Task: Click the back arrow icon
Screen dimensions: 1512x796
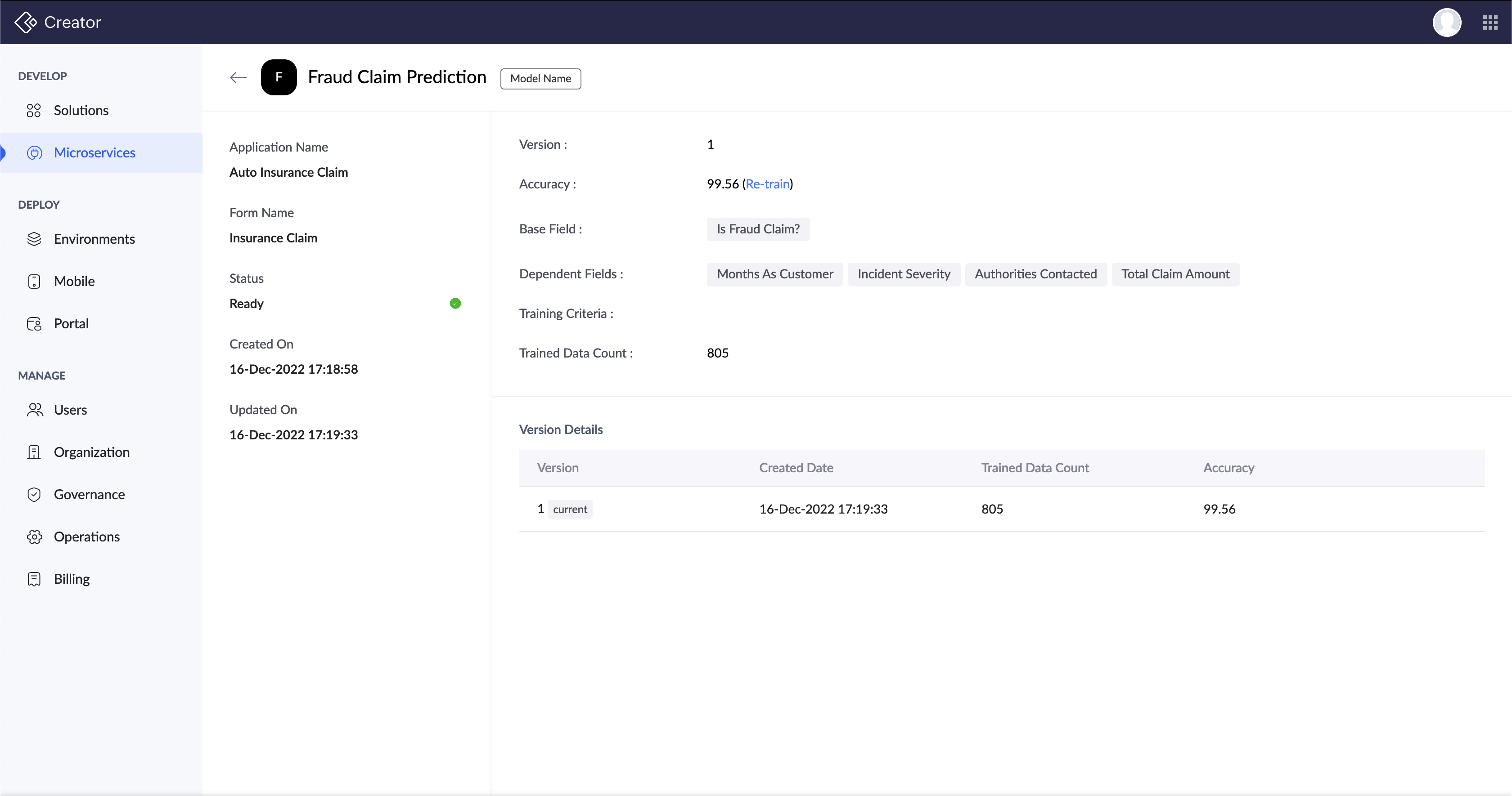Action: coord(238,77)
